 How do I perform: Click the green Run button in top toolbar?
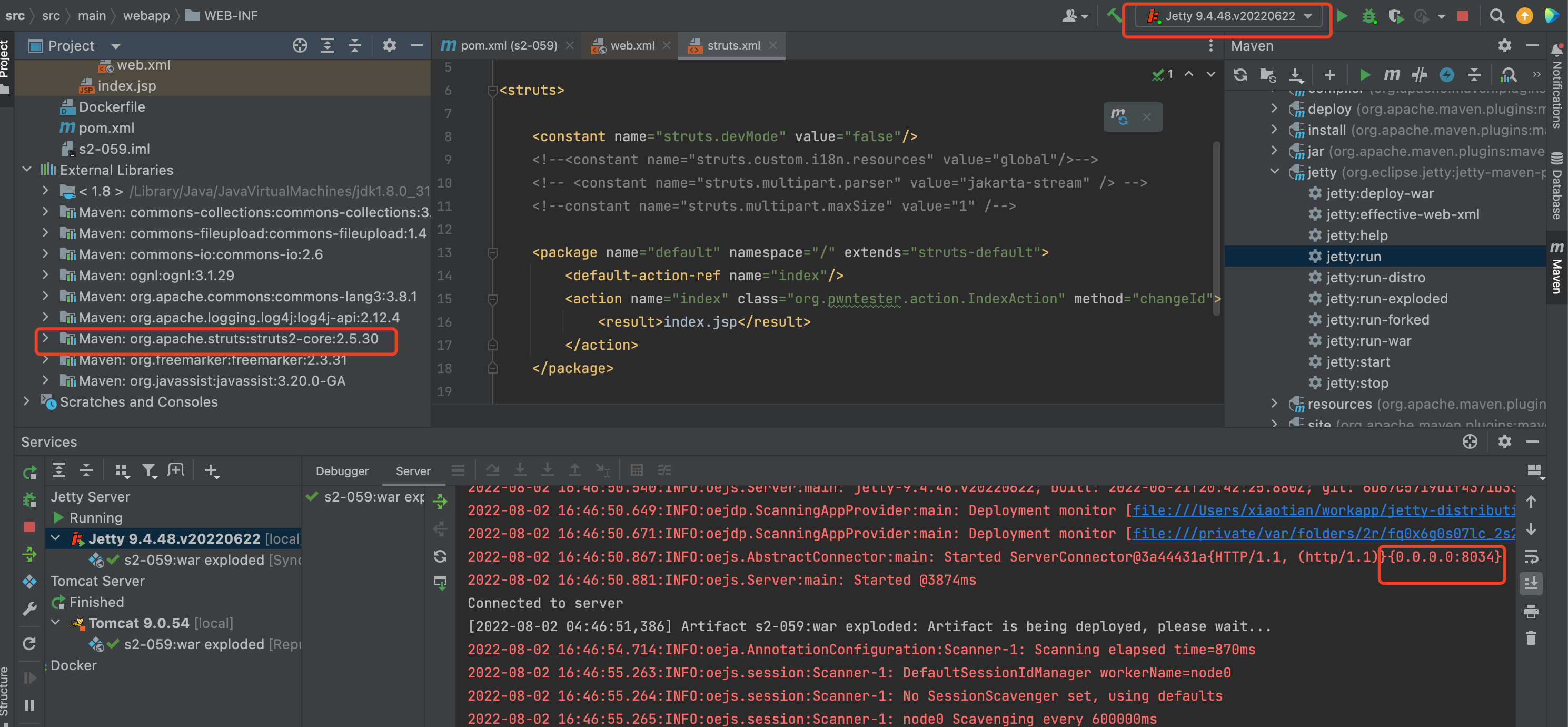[1342, 16]
